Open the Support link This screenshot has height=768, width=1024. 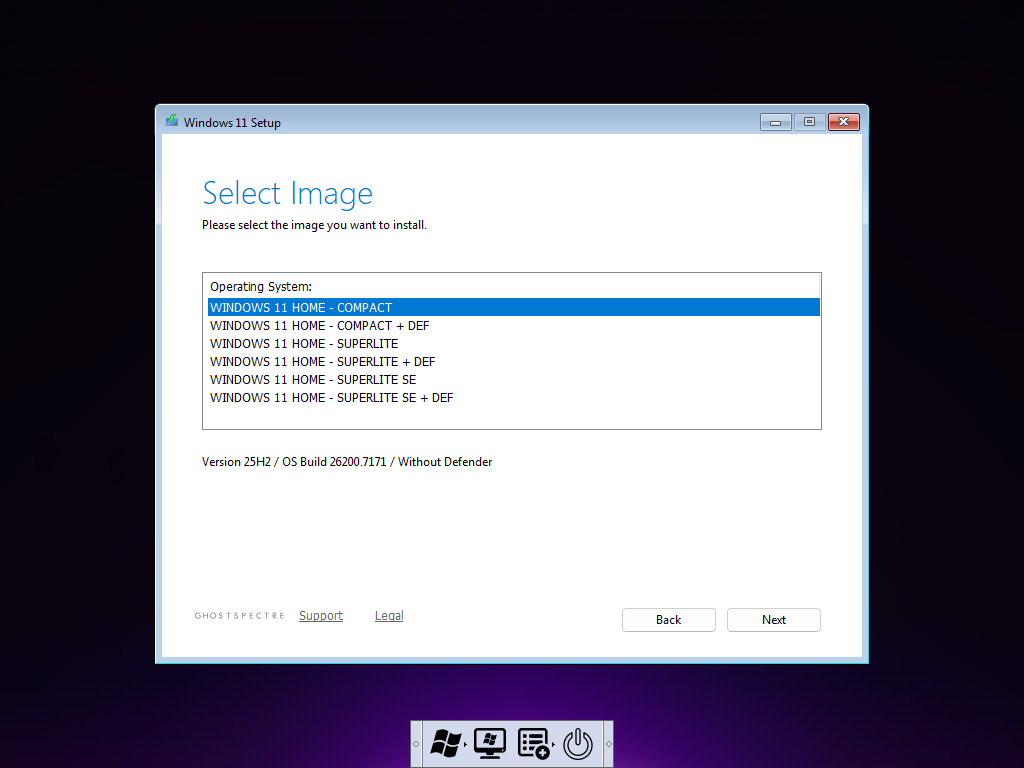point(321,616)
